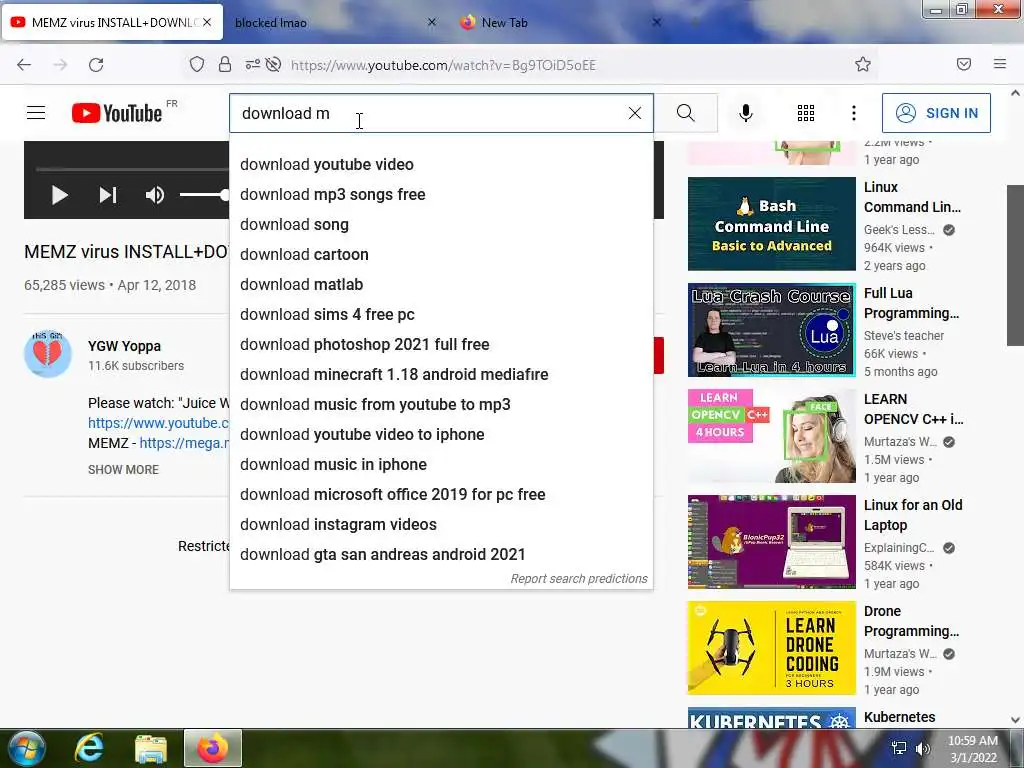Open the YouTube guide hamburger menu
This screenshot has height=768, width=1024.
click(36, 113)
